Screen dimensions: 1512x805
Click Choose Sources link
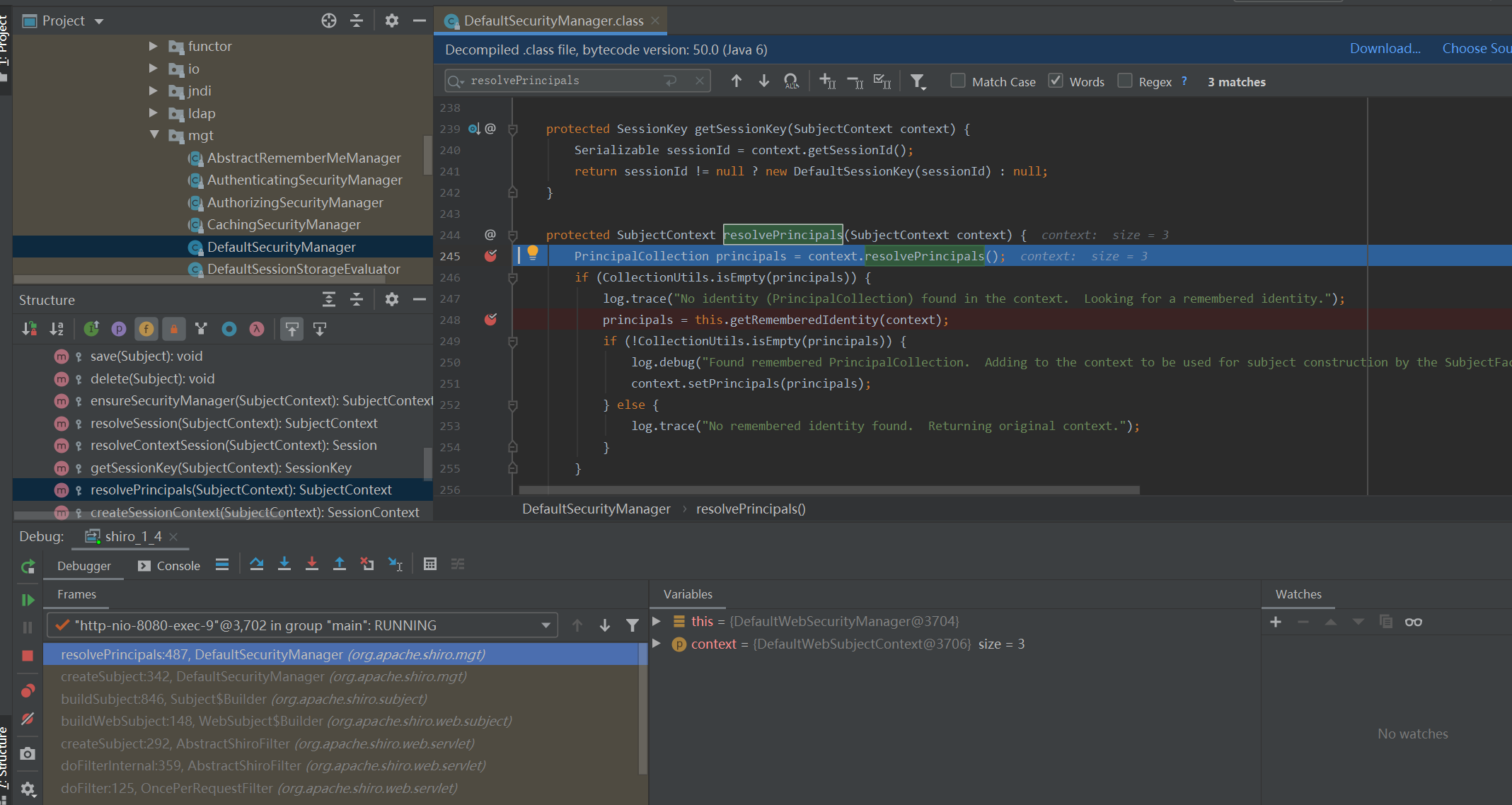click(1477, 48)
